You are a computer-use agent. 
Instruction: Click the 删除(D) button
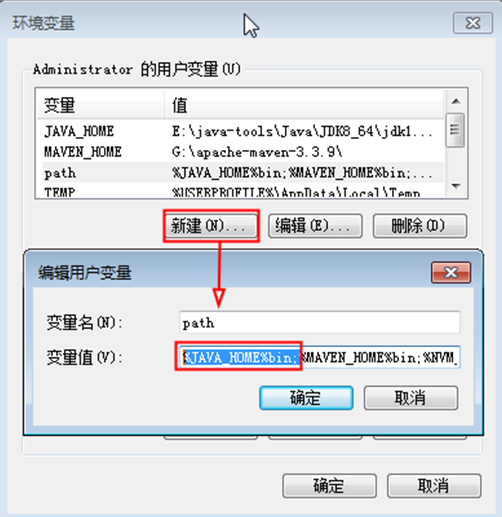(x=420, y=226)
